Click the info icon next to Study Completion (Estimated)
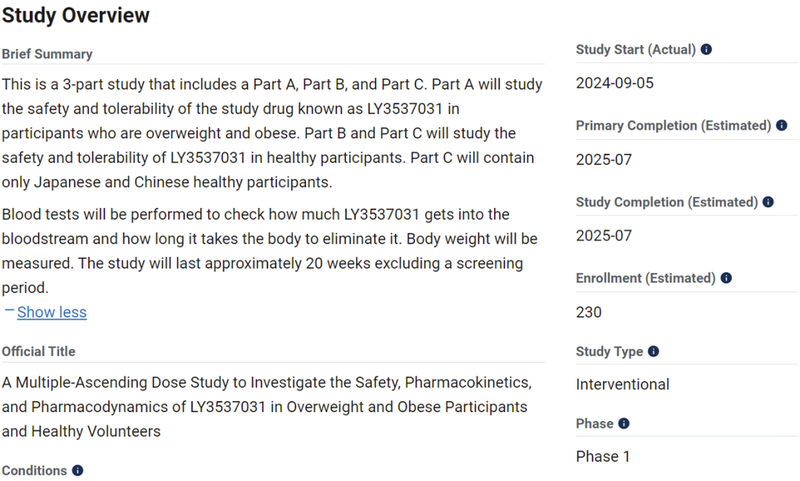Viewport: 800px width, 481px height. point(768,202)
